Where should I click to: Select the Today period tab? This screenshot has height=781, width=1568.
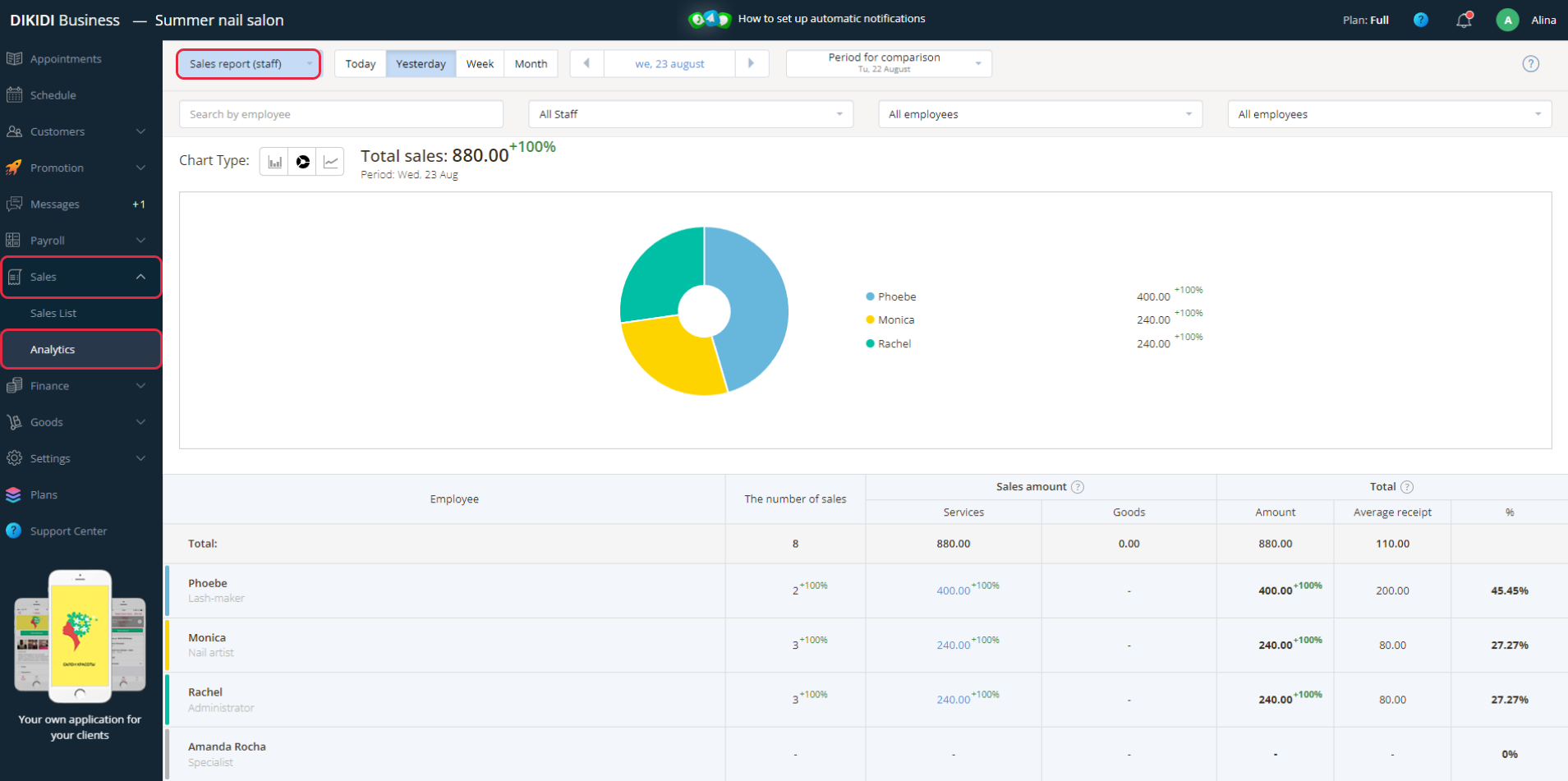point(361,63)
